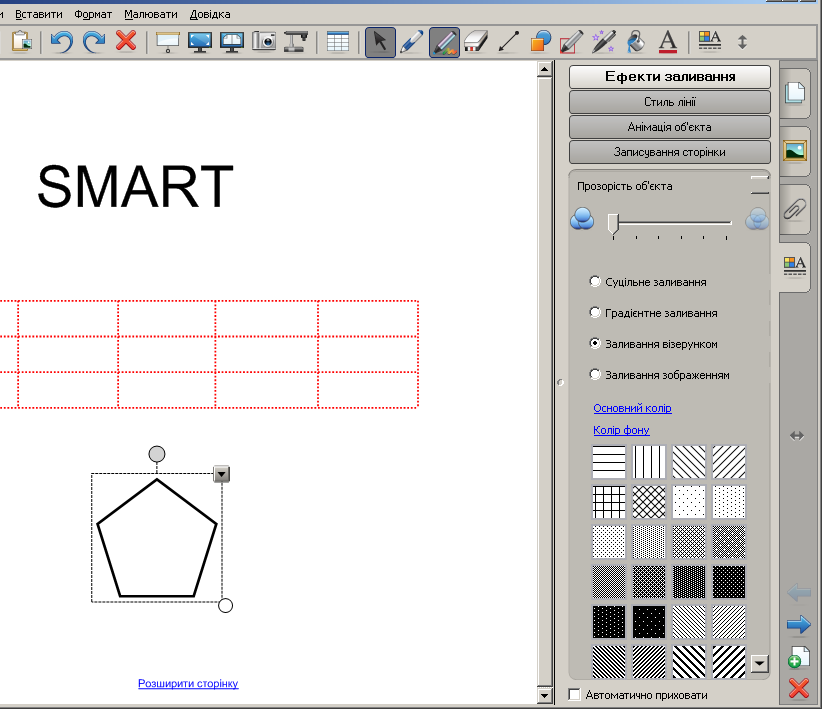Choose the horizontal lines pattern swatch
The width and height of the screenshot is (822, 709).
tap(609, 462)
